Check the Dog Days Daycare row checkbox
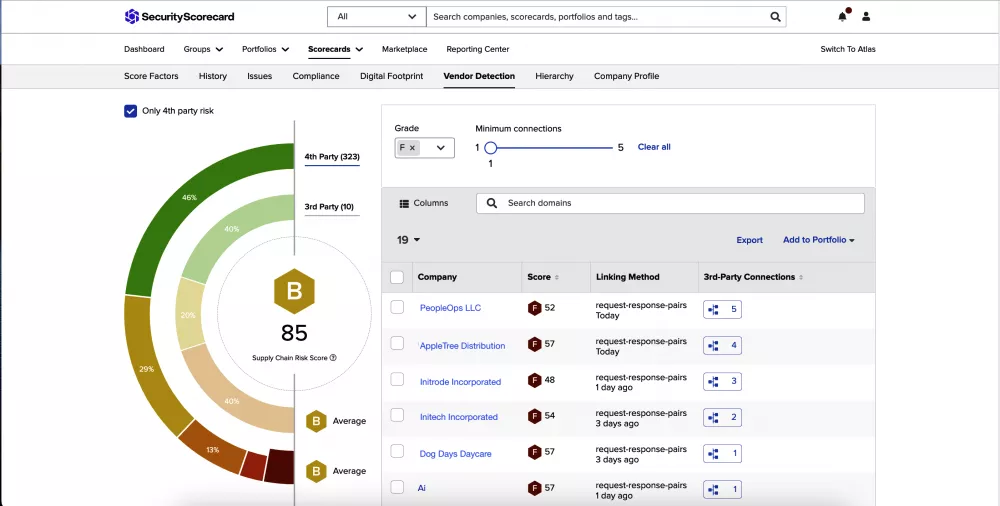1000x506 pixels. (397, 451)
